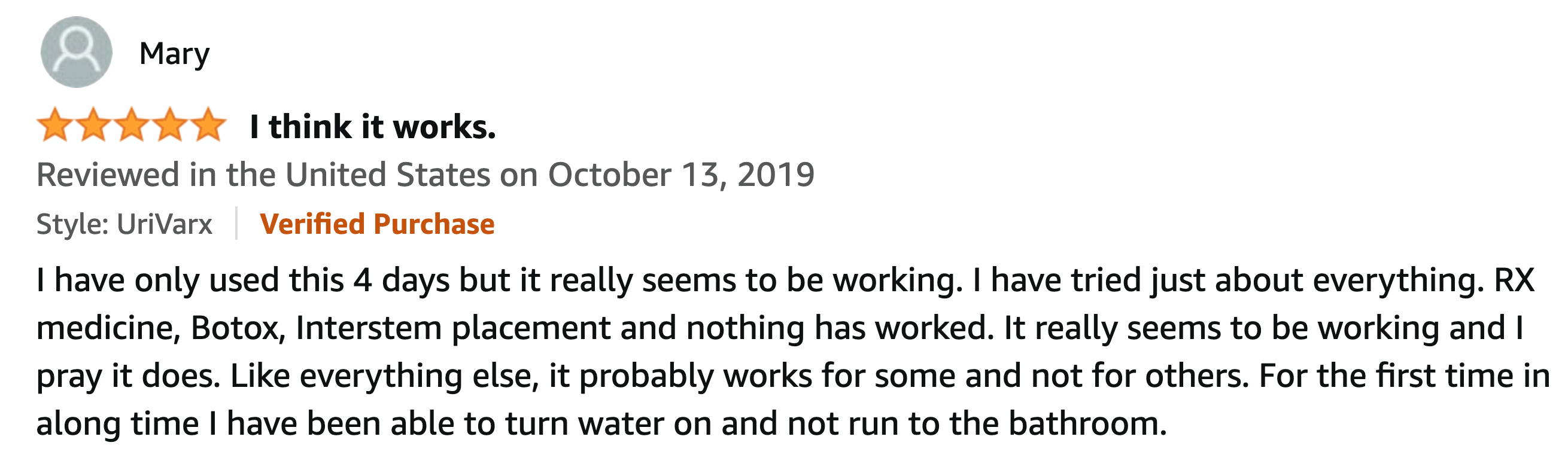Click the date 'October 13, 2019'
This screenshot has width=1568, height=470.
click(x=681, y=175)
